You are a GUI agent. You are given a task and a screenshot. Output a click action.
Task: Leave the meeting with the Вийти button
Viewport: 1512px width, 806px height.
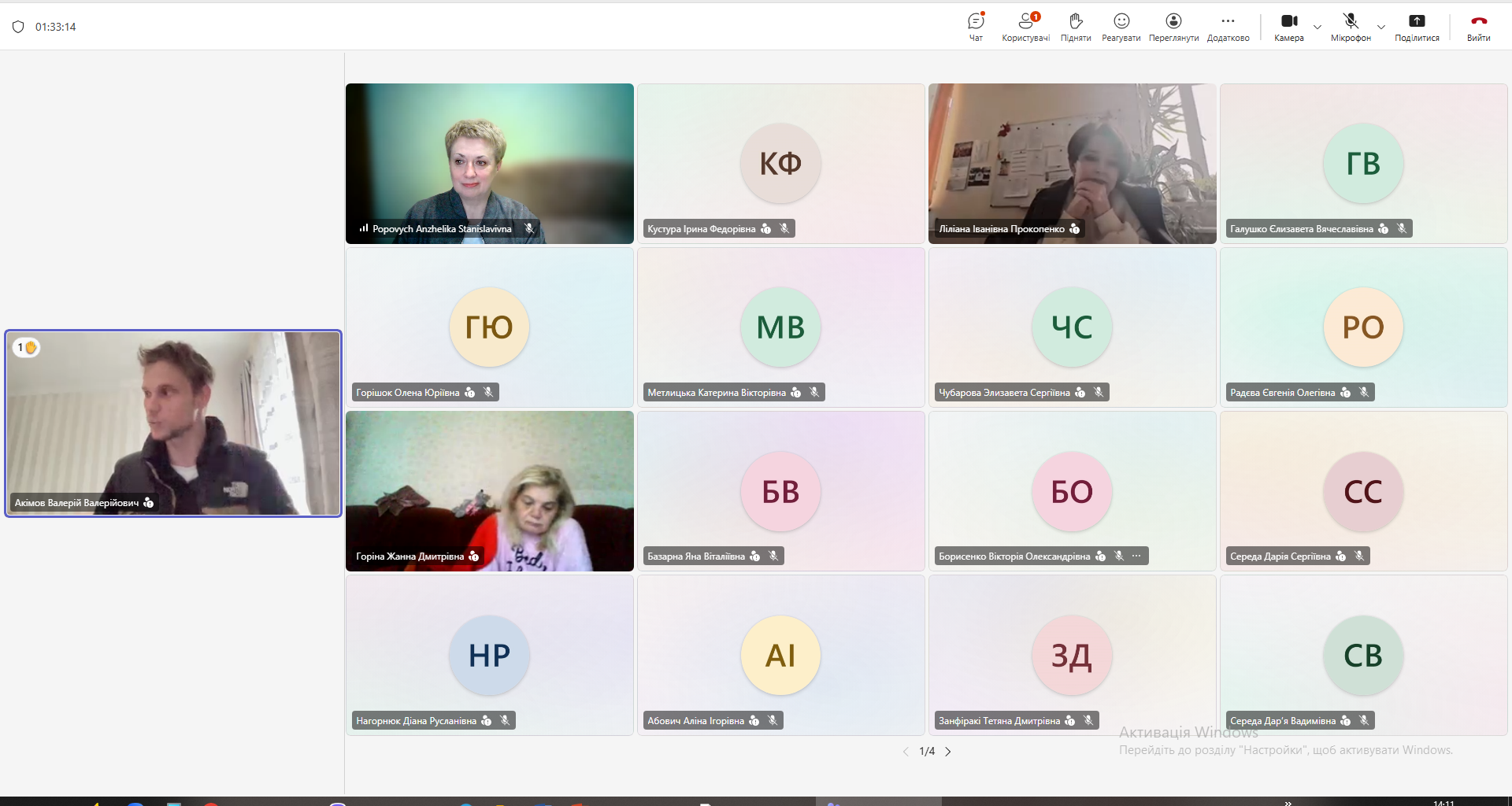click(1478, 26)
